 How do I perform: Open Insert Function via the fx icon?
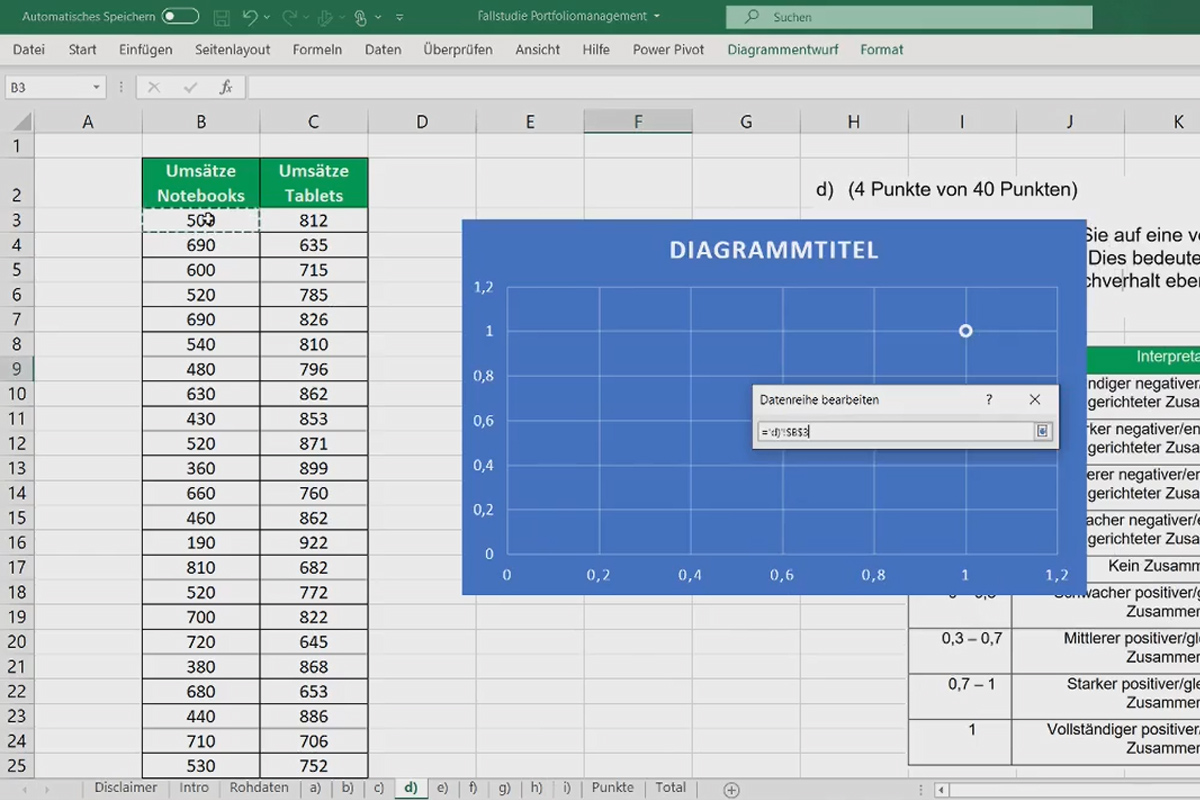coord(227,87)
